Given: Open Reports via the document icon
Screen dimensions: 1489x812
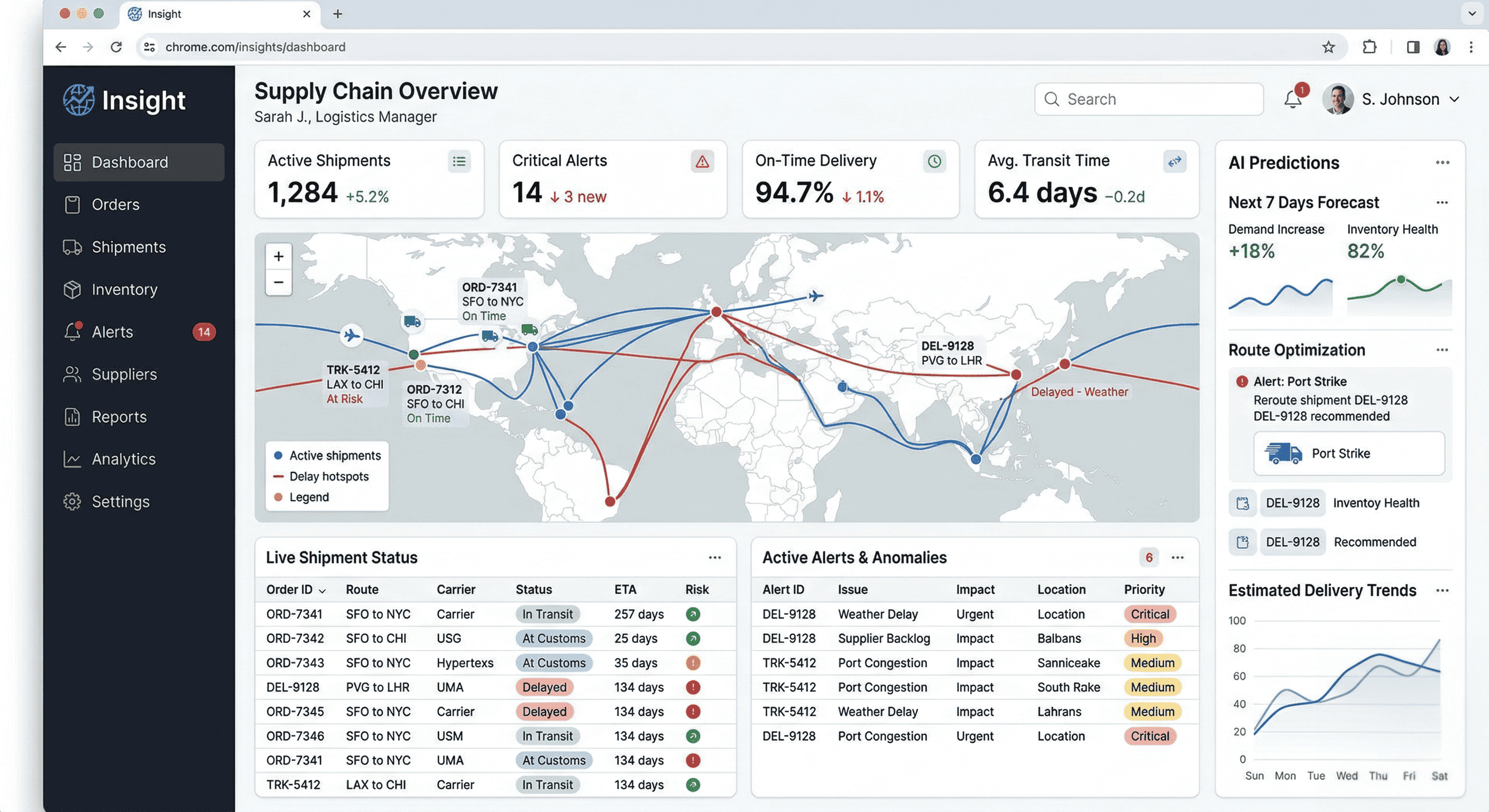Looking at the screenshot, I should click(x=72, y=417).
